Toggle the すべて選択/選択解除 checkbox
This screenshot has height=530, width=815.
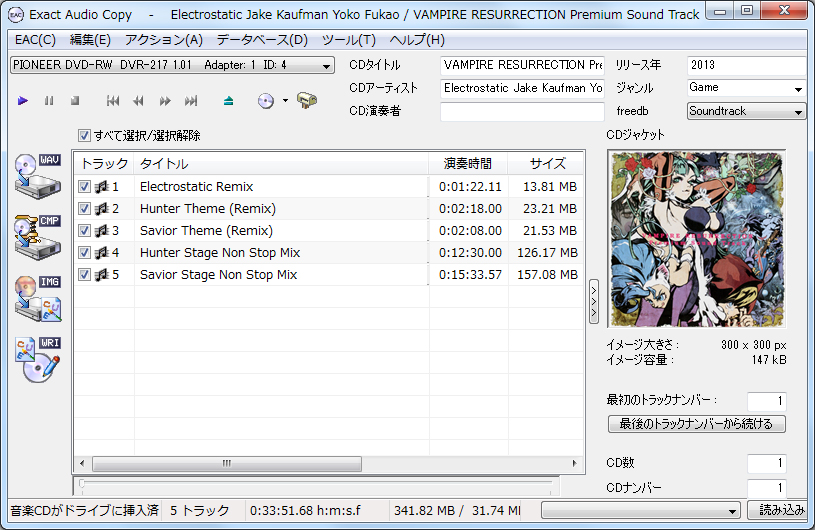tap(84, 136)
